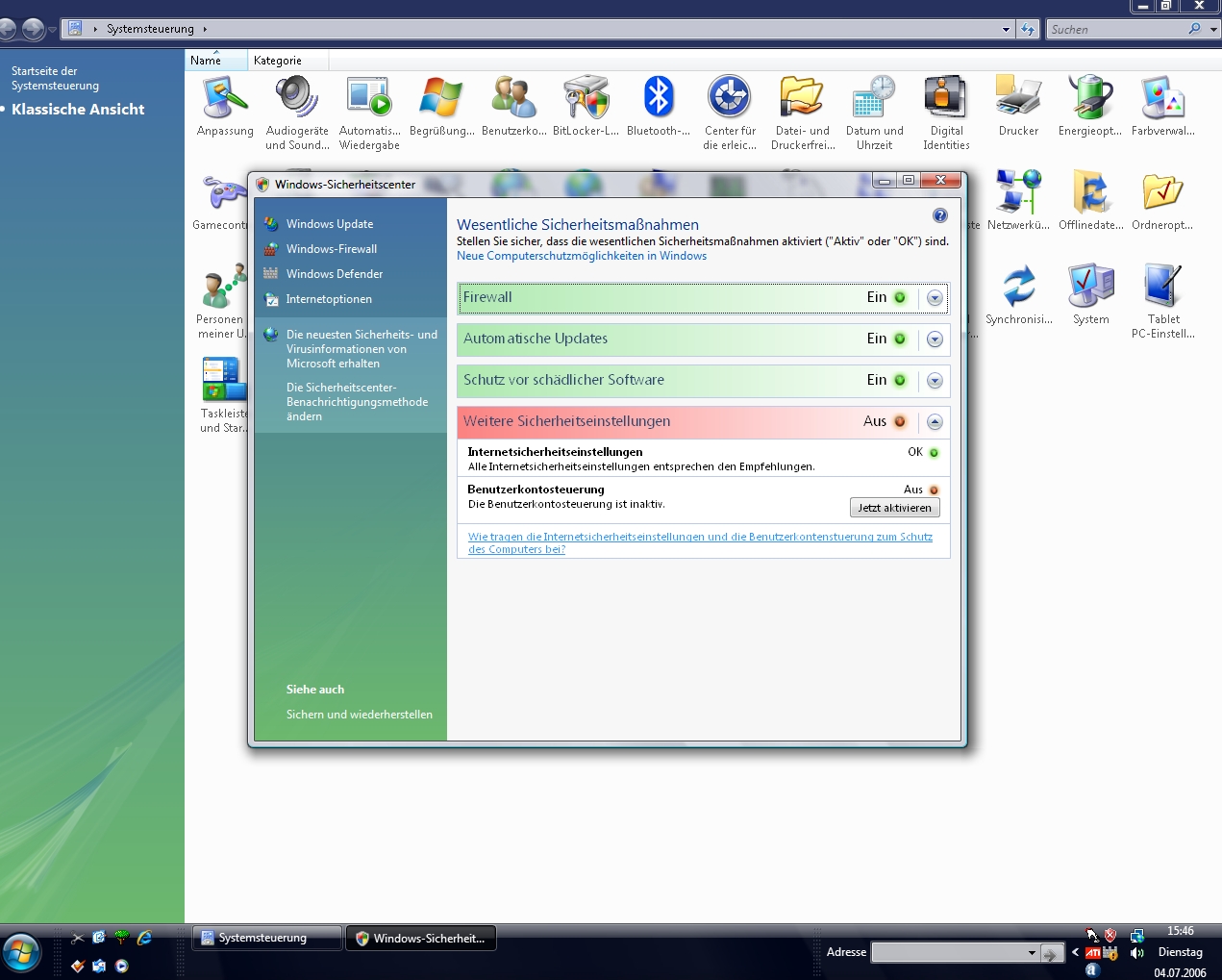Open Windows Update link in sidebar

[x=330, y=224]
